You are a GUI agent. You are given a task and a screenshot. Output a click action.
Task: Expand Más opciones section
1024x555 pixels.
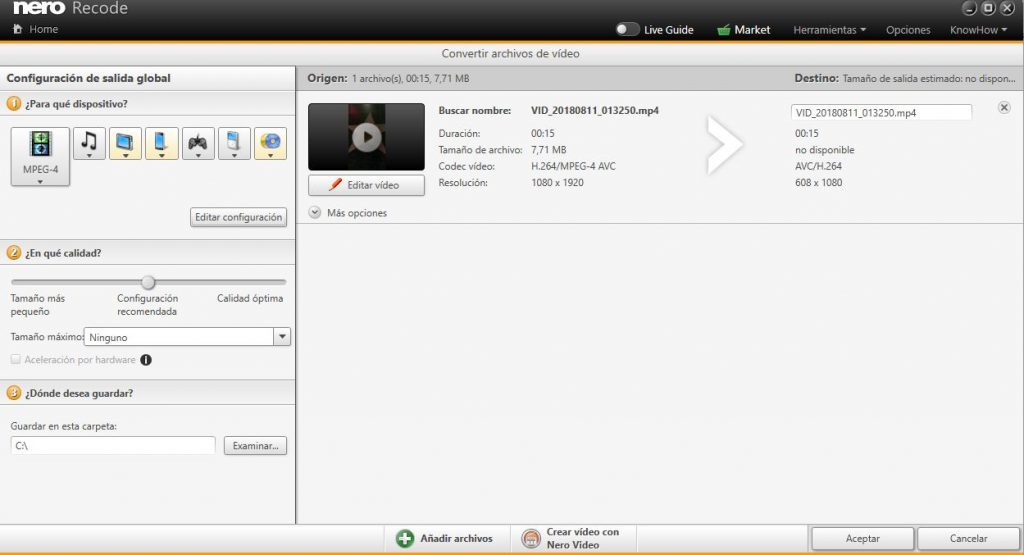click(x=315, y=212)
